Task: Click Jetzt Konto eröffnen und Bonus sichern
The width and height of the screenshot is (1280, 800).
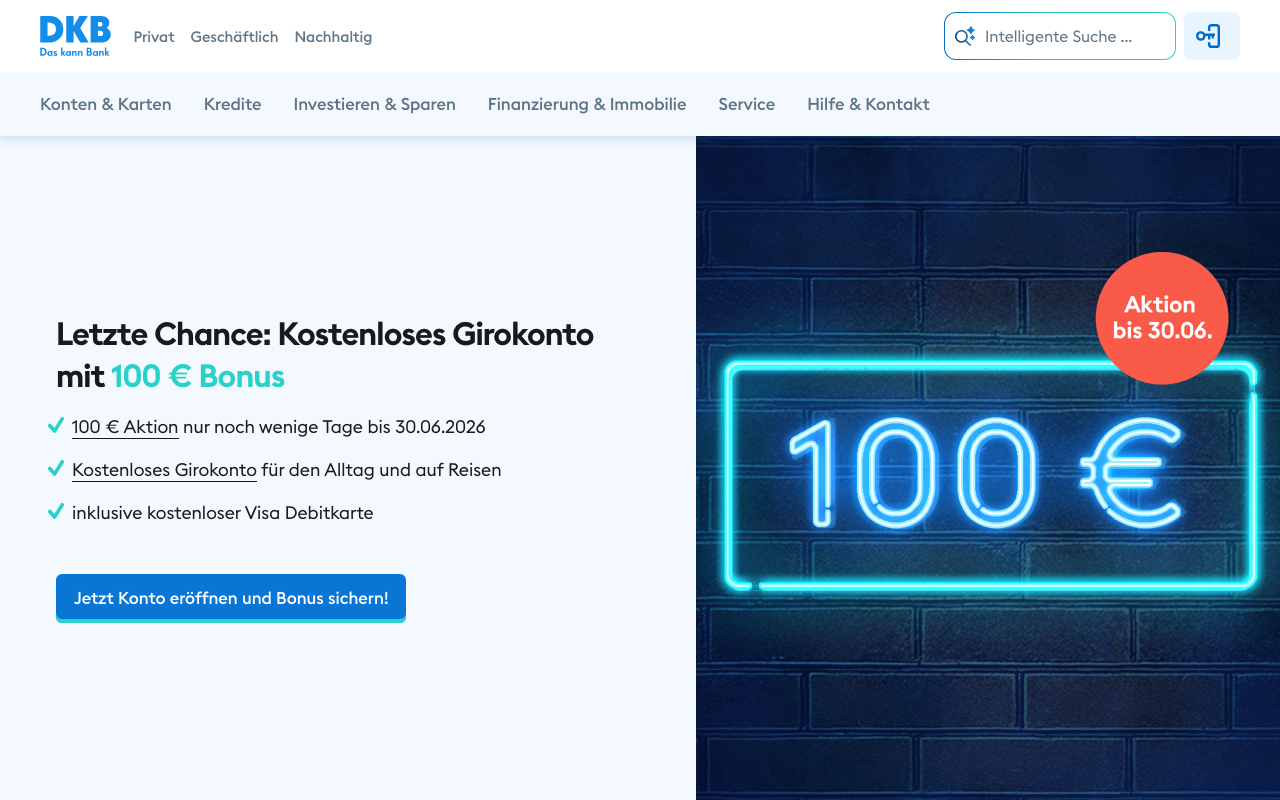Action: 231,598
